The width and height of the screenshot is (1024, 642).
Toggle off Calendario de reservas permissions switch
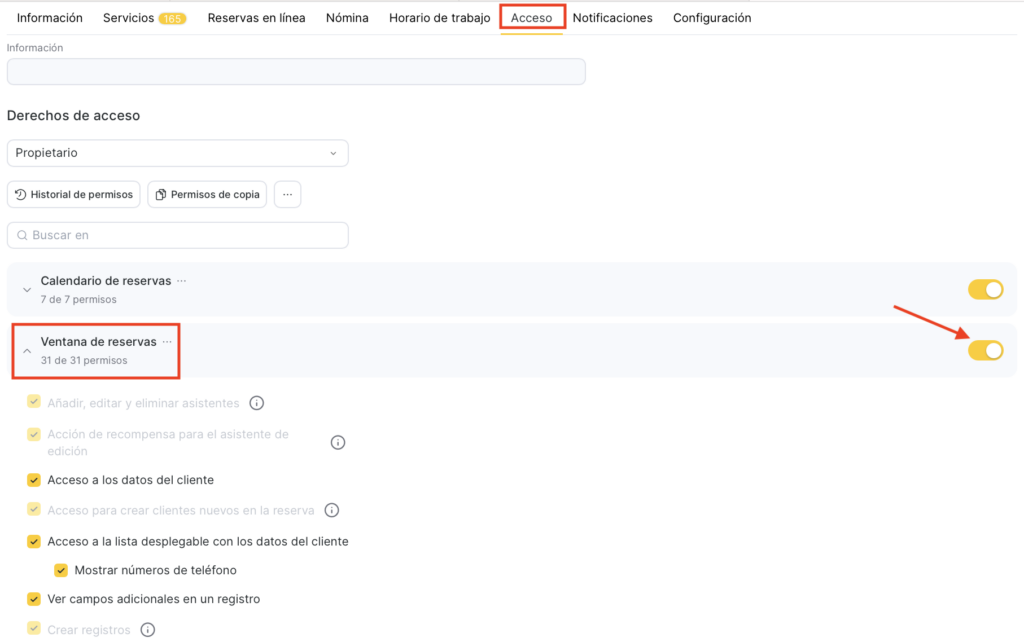point(985,290)
